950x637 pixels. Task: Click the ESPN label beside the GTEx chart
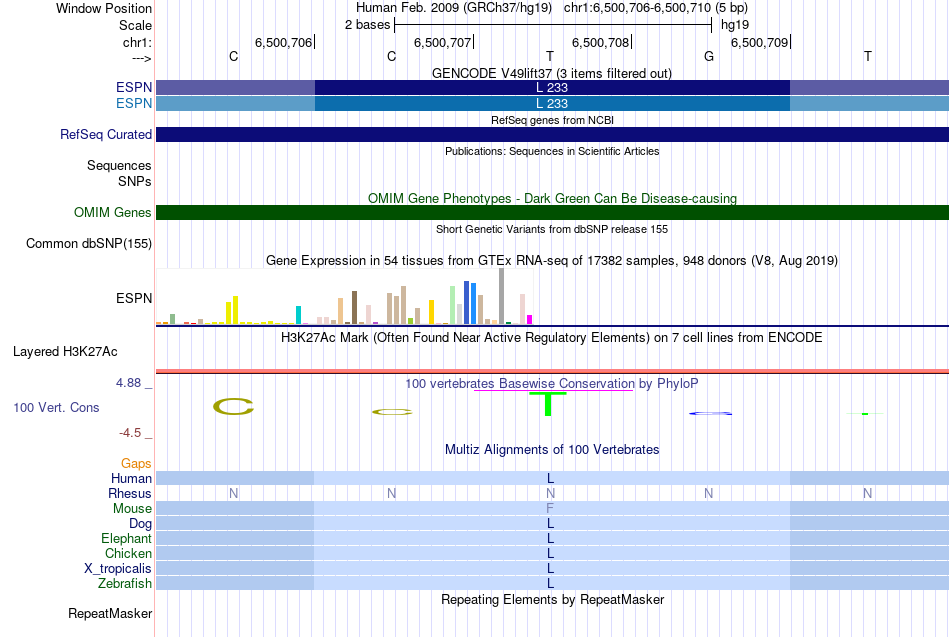134,298
